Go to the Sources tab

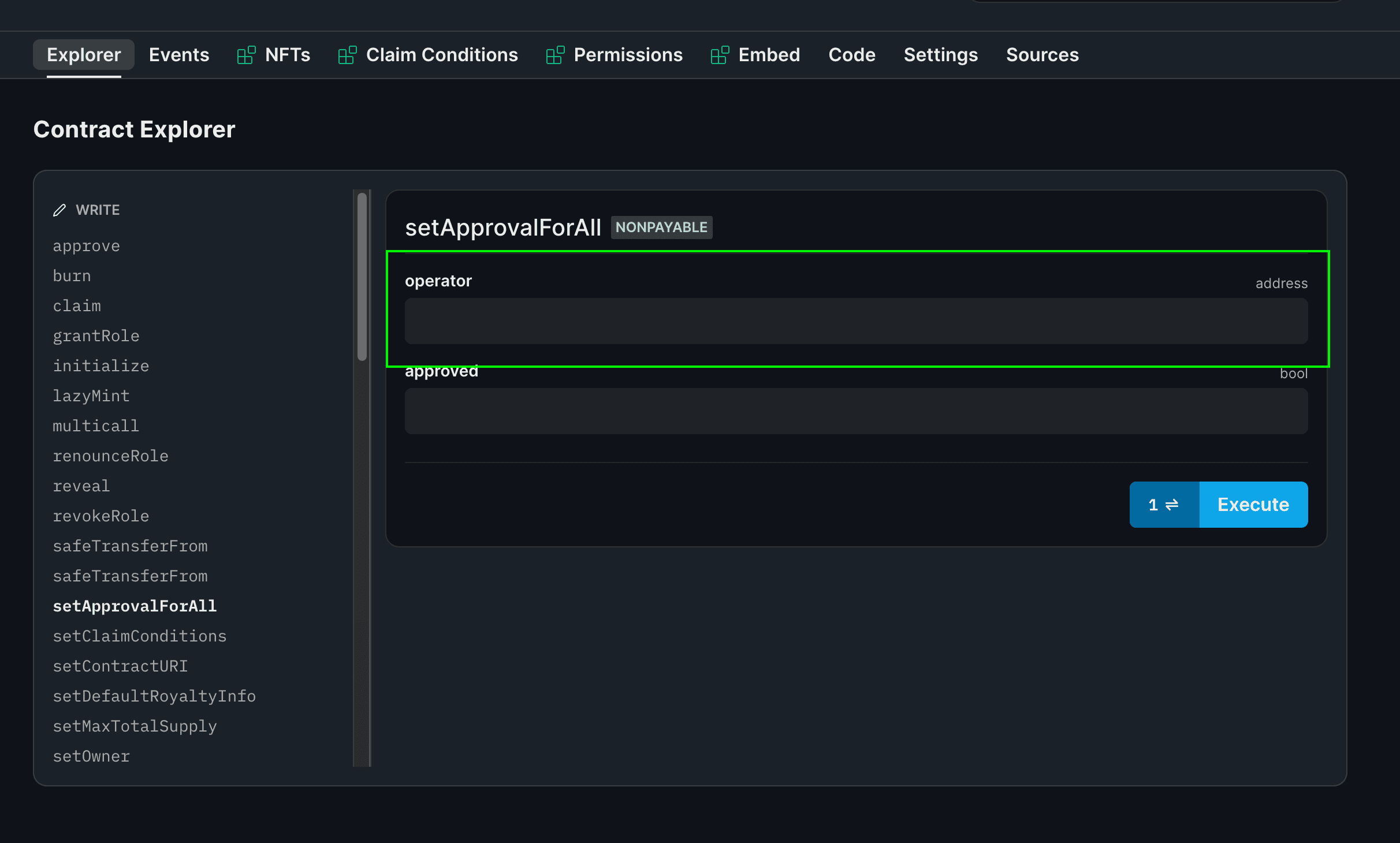pos(1042,55)
